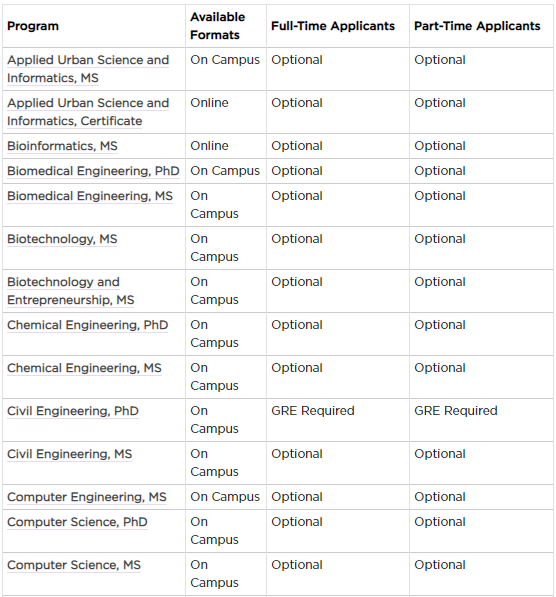This screenshot has height=597, width=556.
Task: Click GRE Required under Part-Time Applicants
Action: pos(456,411)
